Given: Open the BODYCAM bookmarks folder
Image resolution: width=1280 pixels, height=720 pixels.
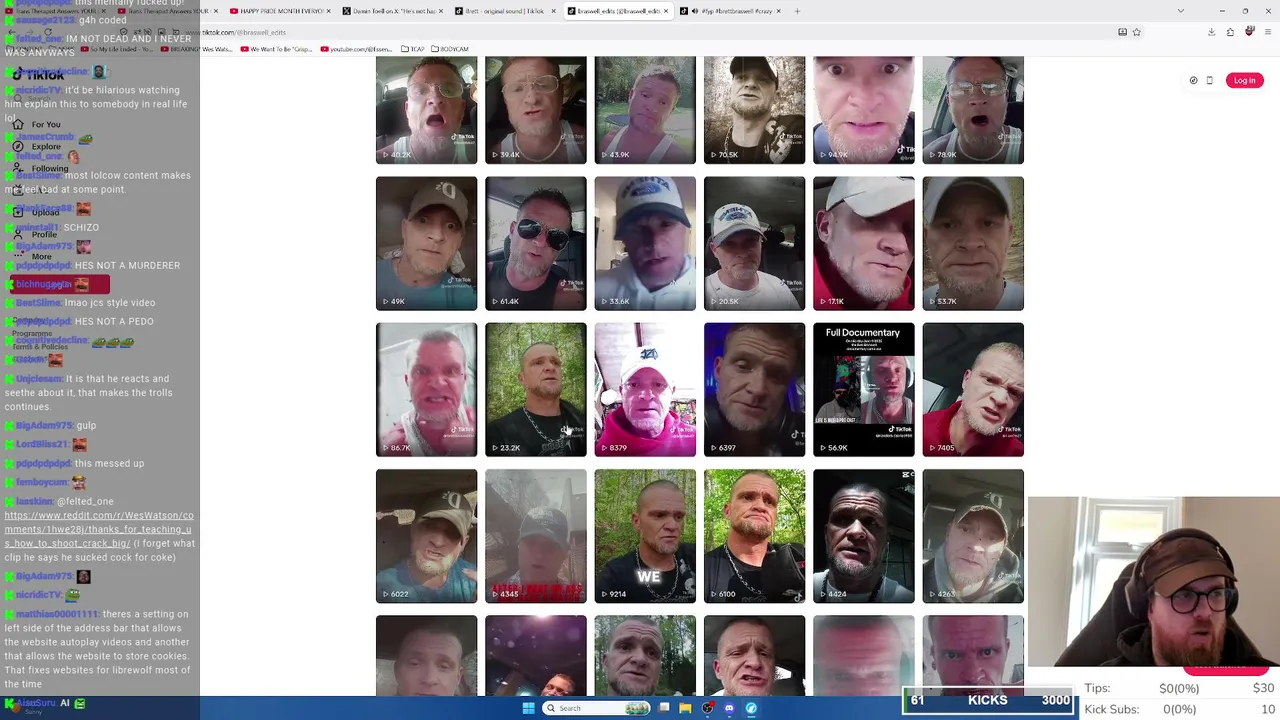Looking at the screenshot, I should tap(449, 49).
